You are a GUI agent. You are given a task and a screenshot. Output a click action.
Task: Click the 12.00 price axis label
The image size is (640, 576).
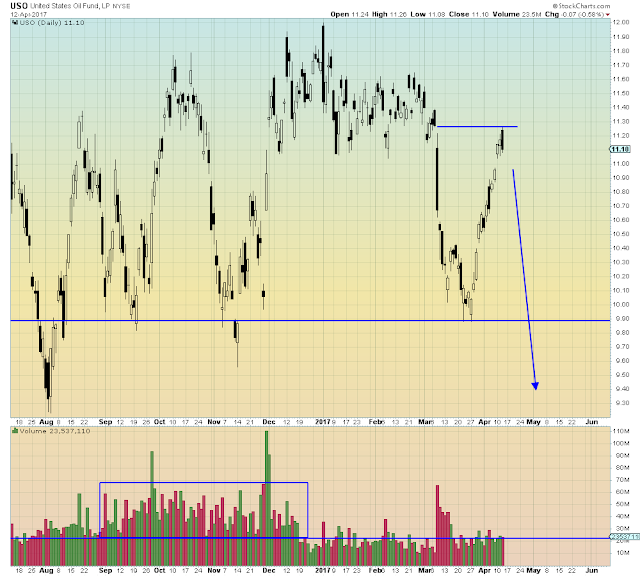pyautogui.click(x=621, y=22)
